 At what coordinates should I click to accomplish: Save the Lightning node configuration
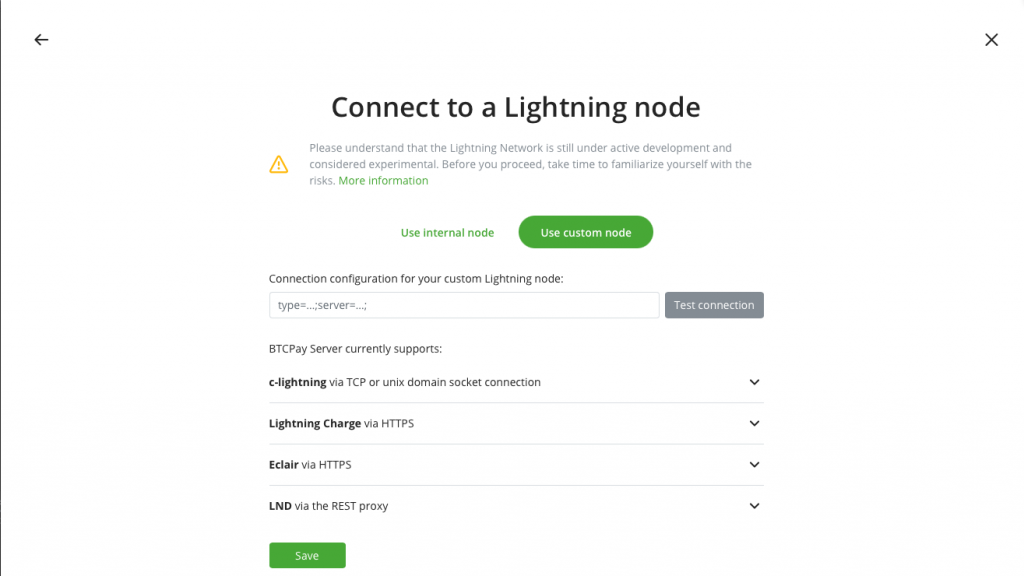pyautogui.click(x=307, y=555)
